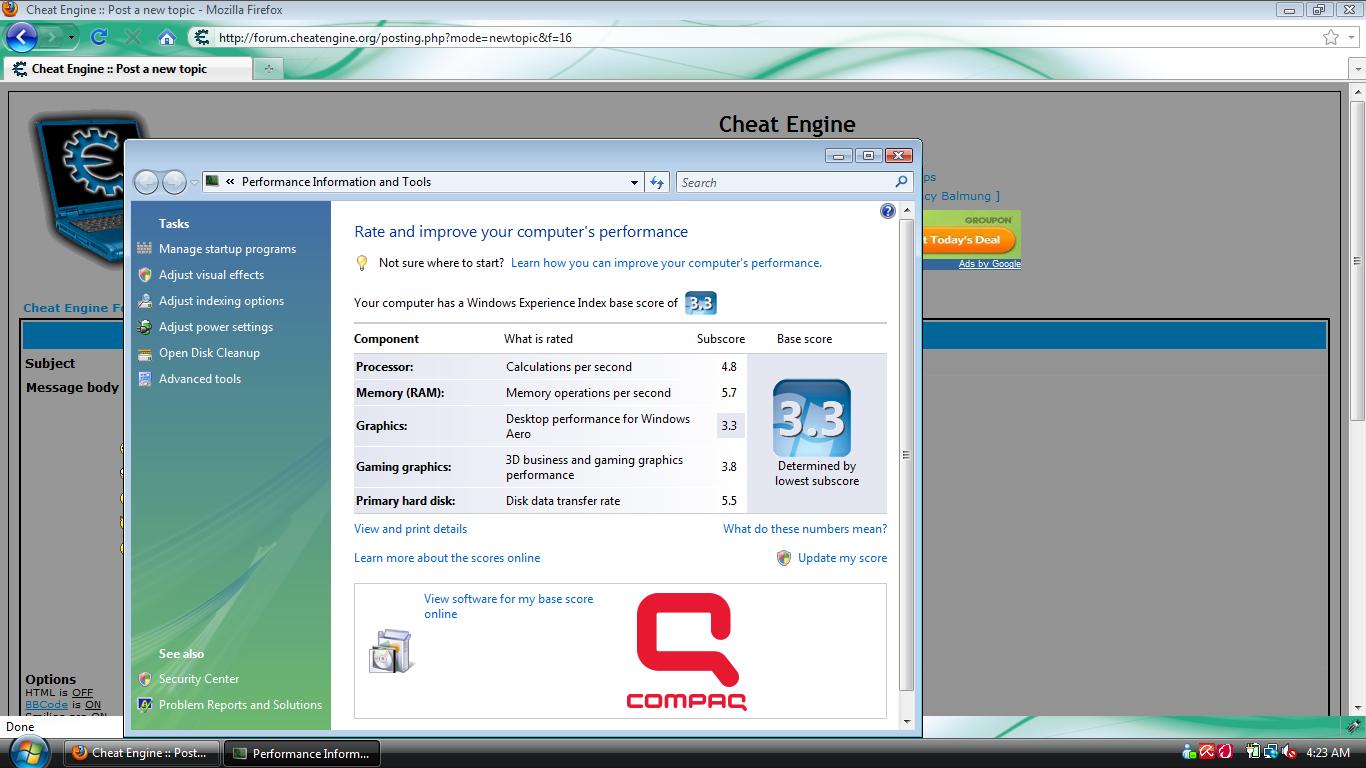Click the muted volume tray icon
The image size is (1366, 768).
(1289, 752)
